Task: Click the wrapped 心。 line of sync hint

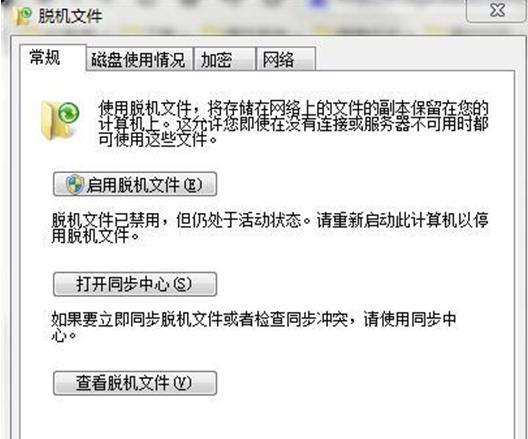Action: click(64, 335)
